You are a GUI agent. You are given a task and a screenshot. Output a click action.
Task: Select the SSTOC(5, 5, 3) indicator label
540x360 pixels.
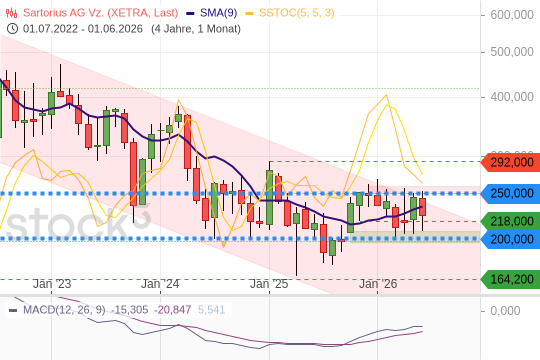[297, 13]
